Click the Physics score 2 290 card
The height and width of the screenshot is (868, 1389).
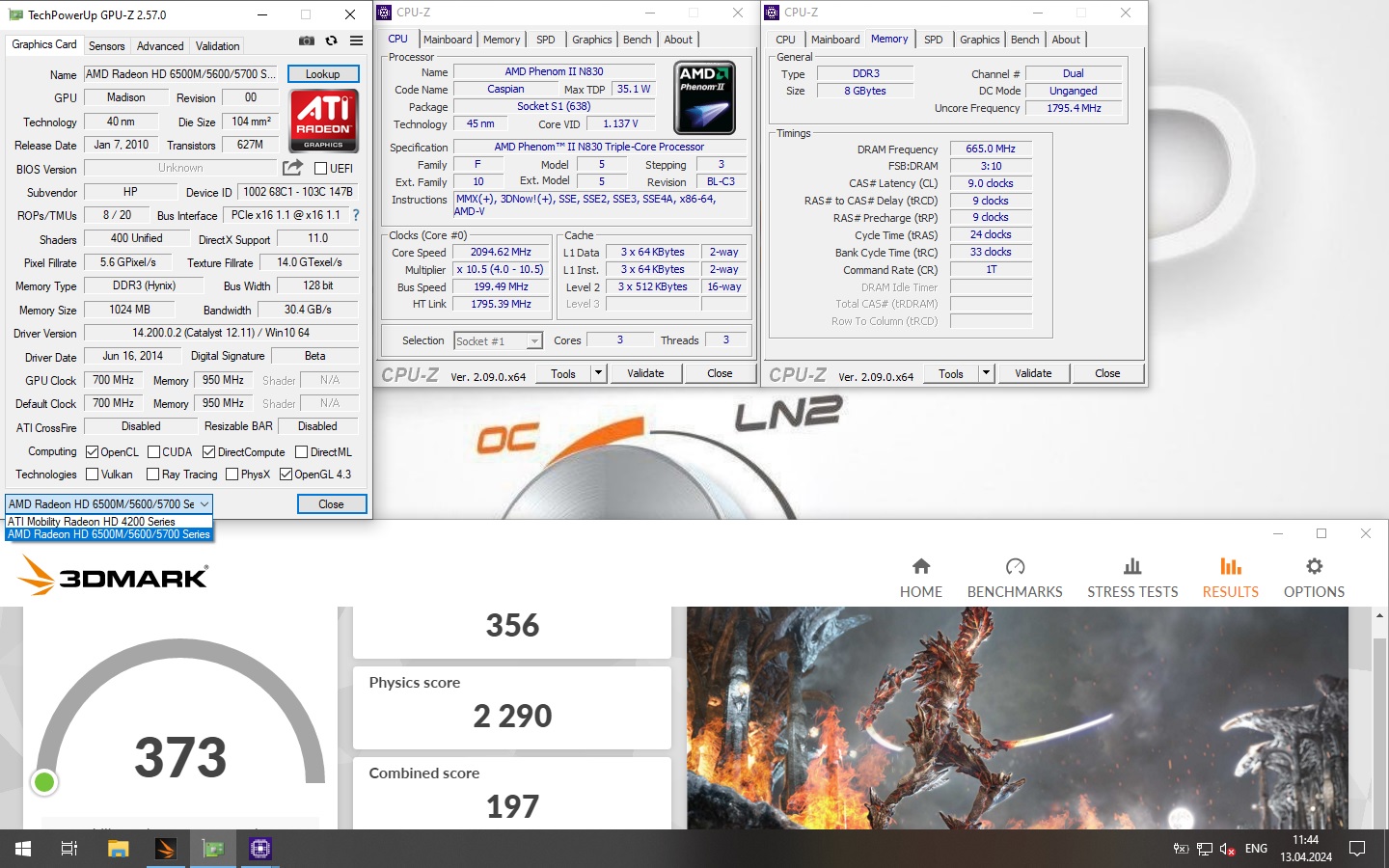coord(512,708)
